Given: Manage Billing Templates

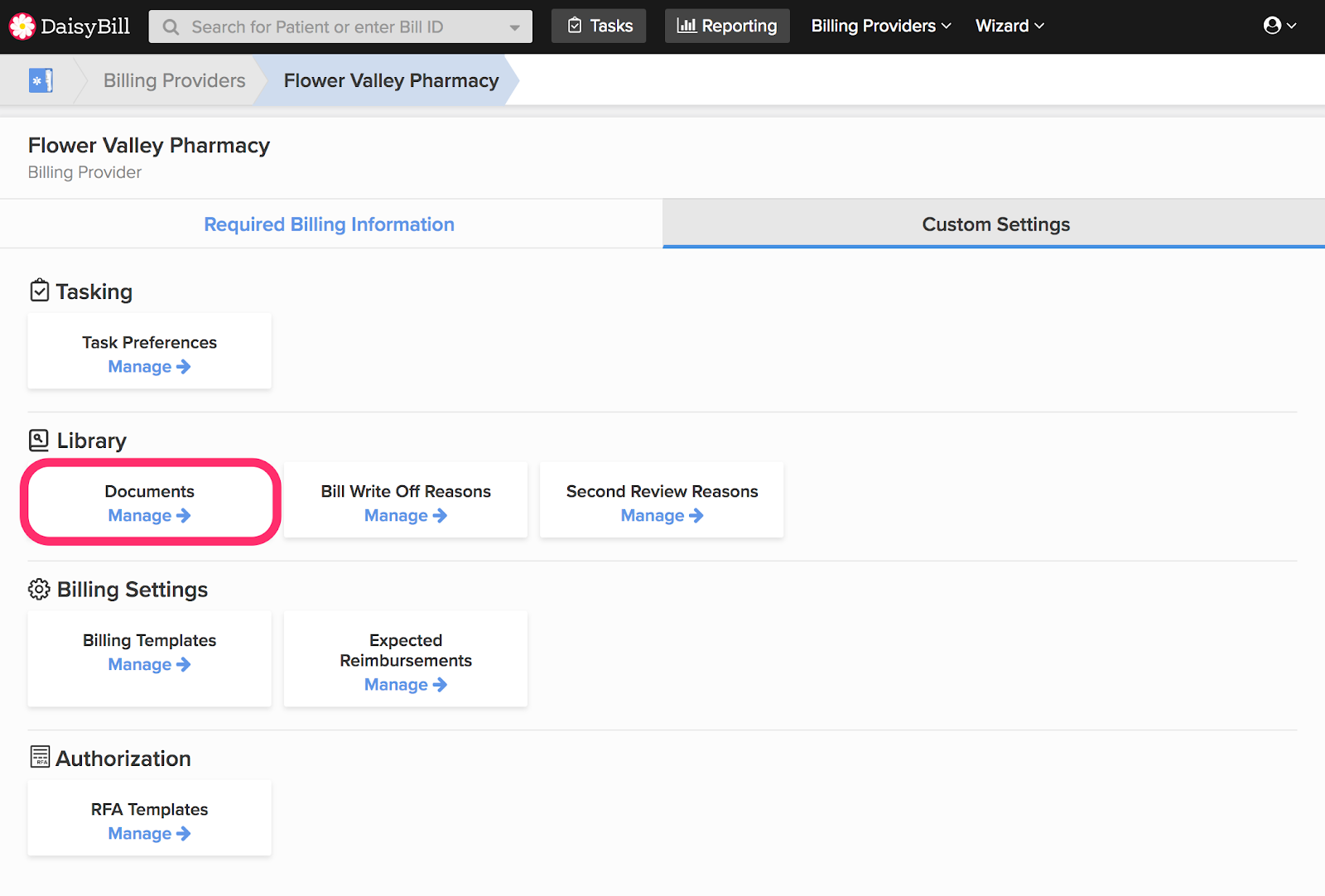Looking at the screenshot, I should click(149, 665).
